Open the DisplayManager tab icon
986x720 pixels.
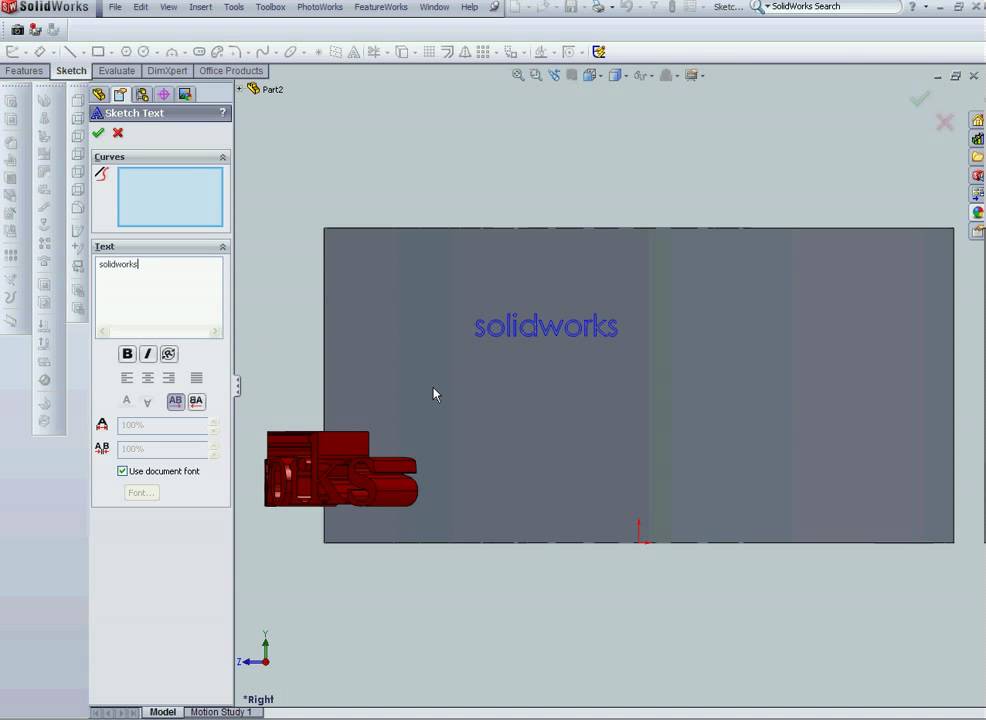click(x=185, y=94)
